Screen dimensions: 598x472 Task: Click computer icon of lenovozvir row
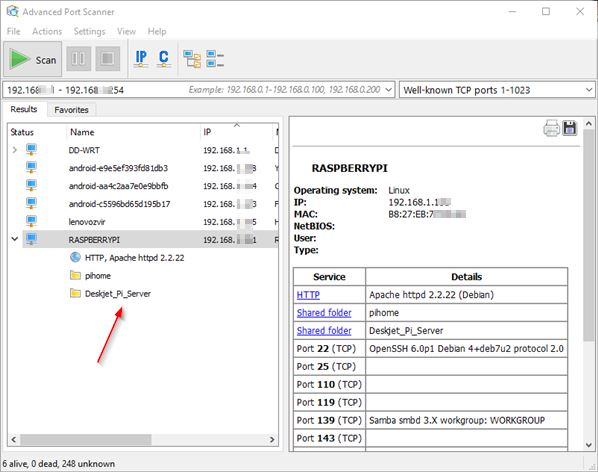31,221
